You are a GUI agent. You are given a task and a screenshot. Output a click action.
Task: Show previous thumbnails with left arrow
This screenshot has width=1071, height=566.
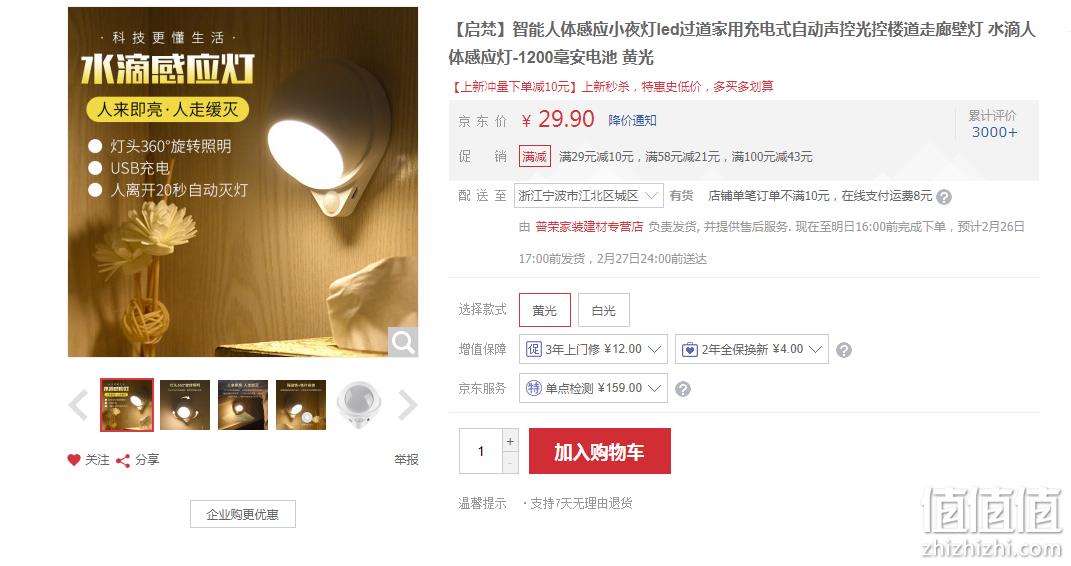(x=78, y=405)
